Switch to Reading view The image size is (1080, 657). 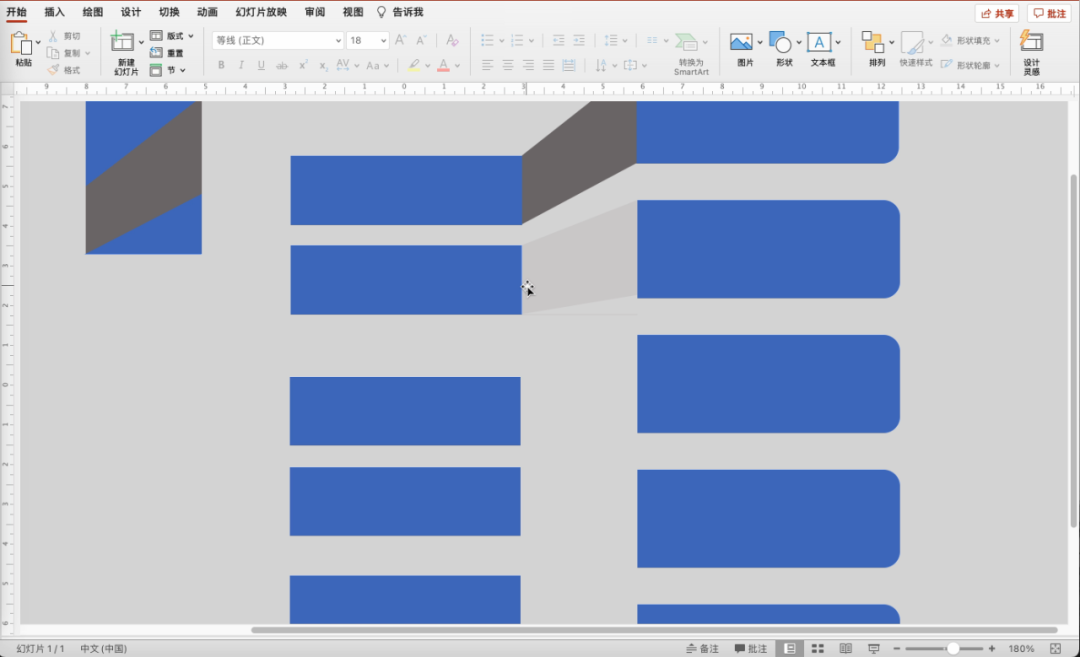(846, 648)
